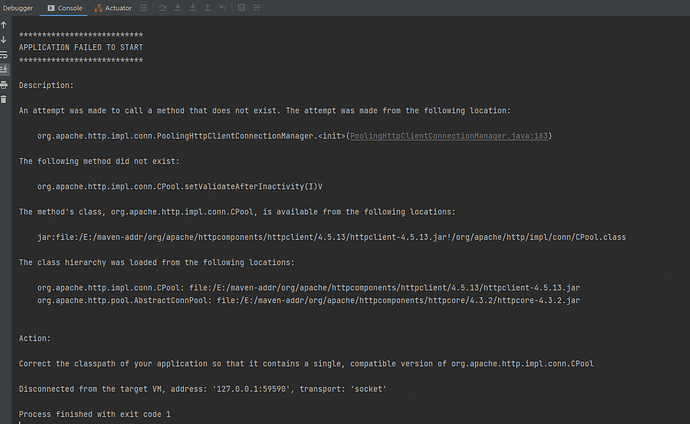This screenshot has height=424, width=690.
Task: Click the 'APPLICATION FAILED TO START' text line
Action: click(x=80, y=47)
